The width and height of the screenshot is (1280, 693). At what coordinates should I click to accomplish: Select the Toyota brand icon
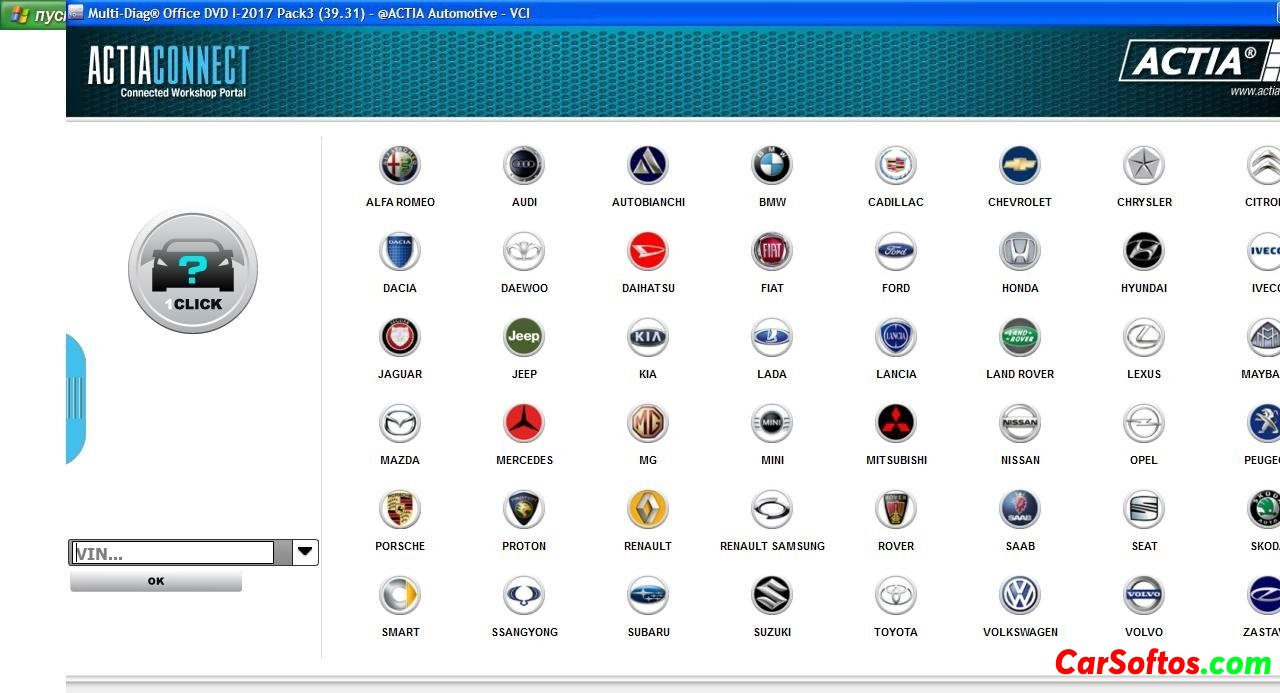[896, 596]
